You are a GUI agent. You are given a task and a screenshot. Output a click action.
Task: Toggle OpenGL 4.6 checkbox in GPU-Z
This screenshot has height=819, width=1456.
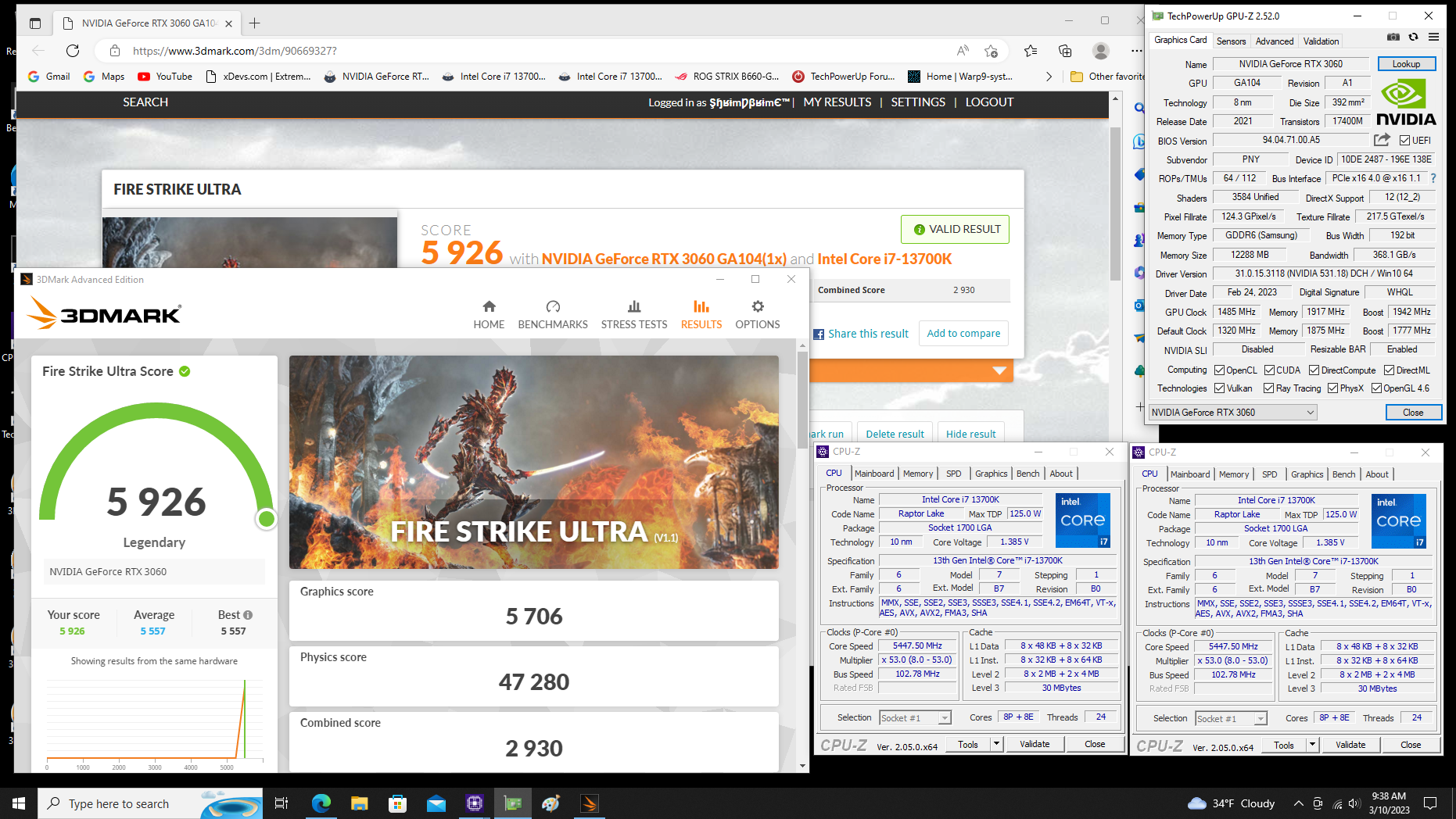click(x=1376, y=388)
